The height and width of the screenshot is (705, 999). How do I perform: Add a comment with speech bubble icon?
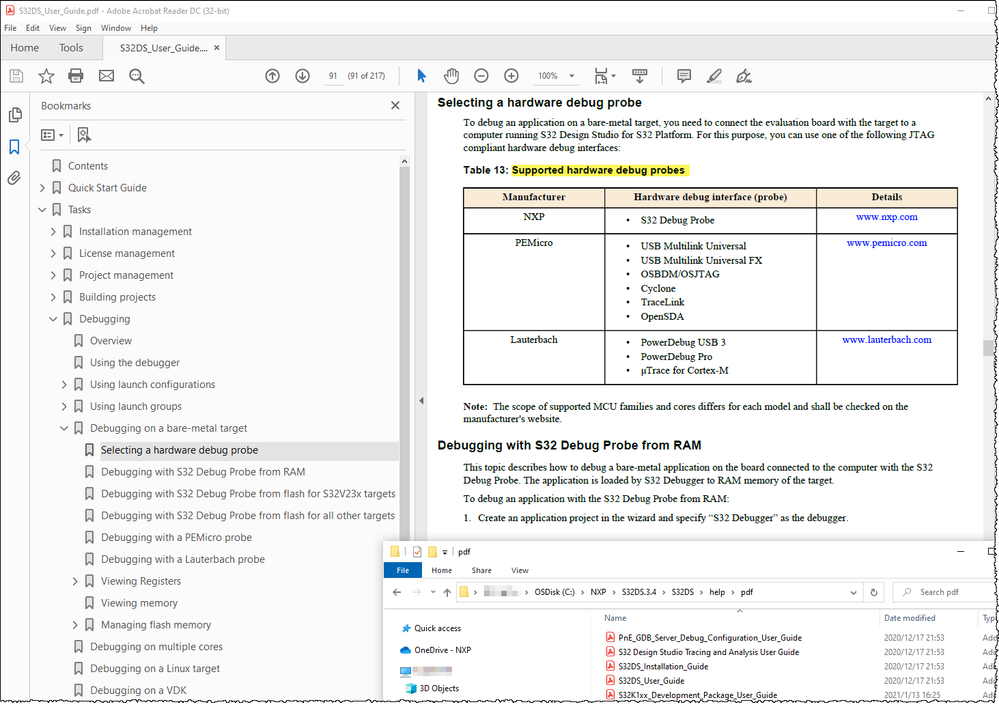click(x=684, y=76)
